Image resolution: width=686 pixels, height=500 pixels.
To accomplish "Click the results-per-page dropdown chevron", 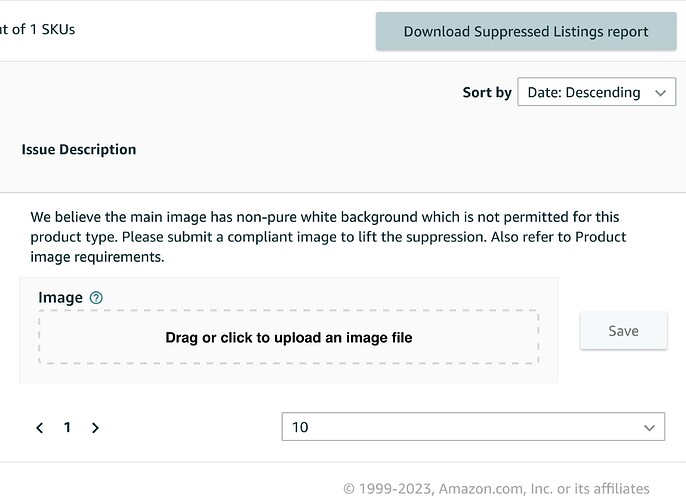I will 649,427.
